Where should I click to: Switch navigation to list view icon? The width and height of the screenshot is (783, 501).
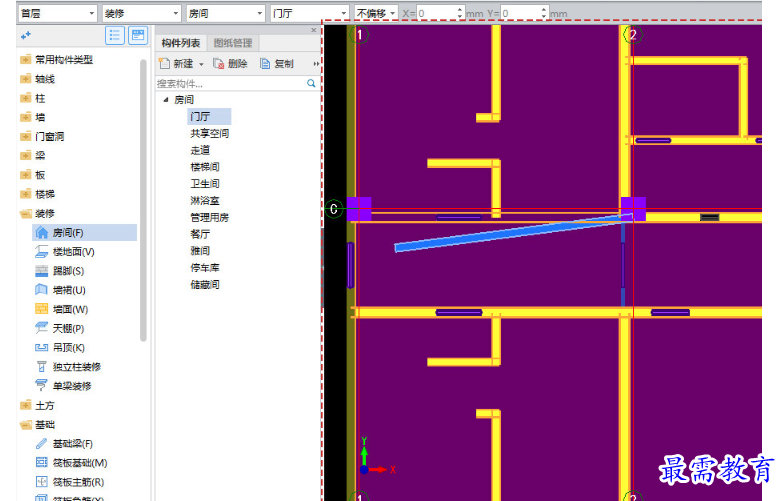pyautogui.click(x=115, y=35)
